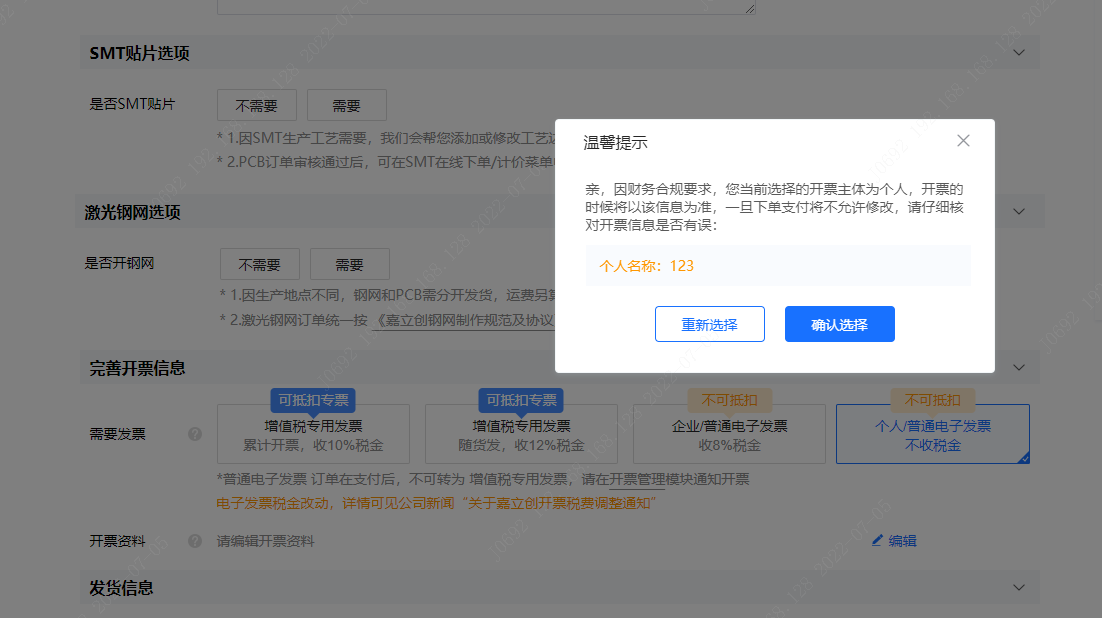Collapse the SMT贴片选项 section chevron
Screen dimensions: 1102x618
pos(1018,53)
